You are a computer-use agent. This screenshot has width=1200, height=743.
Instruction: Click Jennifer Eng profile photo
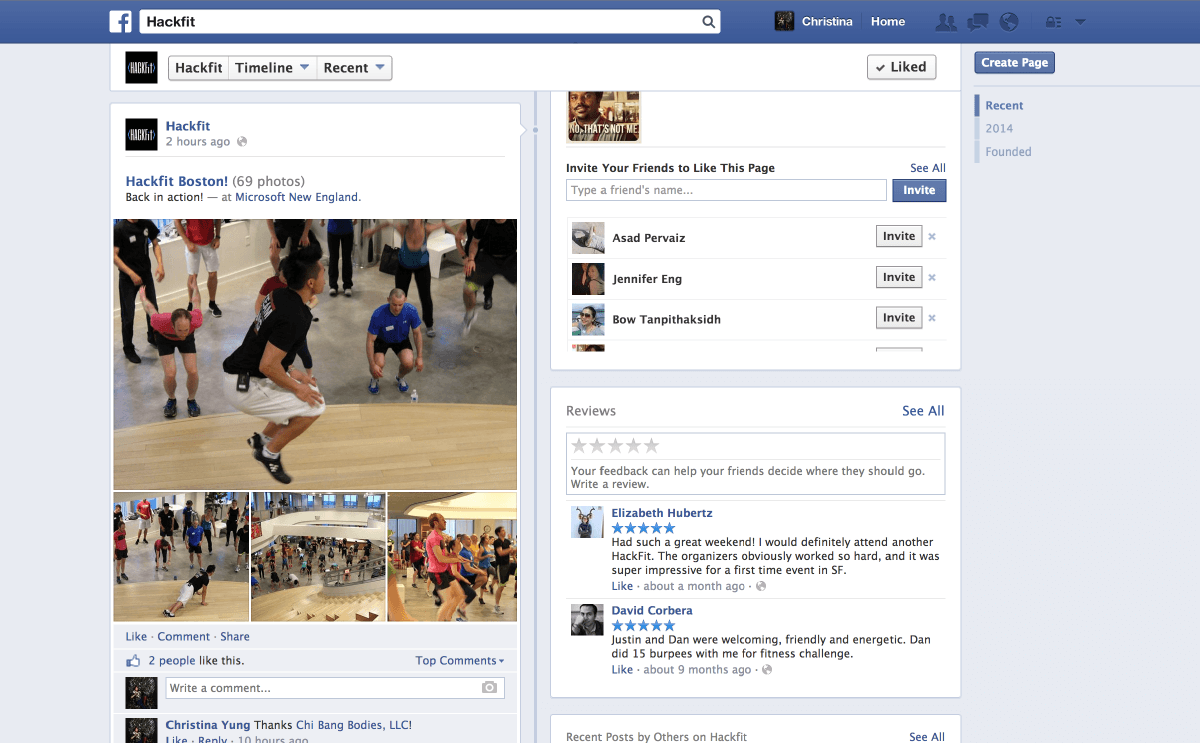tap(588, 279)
